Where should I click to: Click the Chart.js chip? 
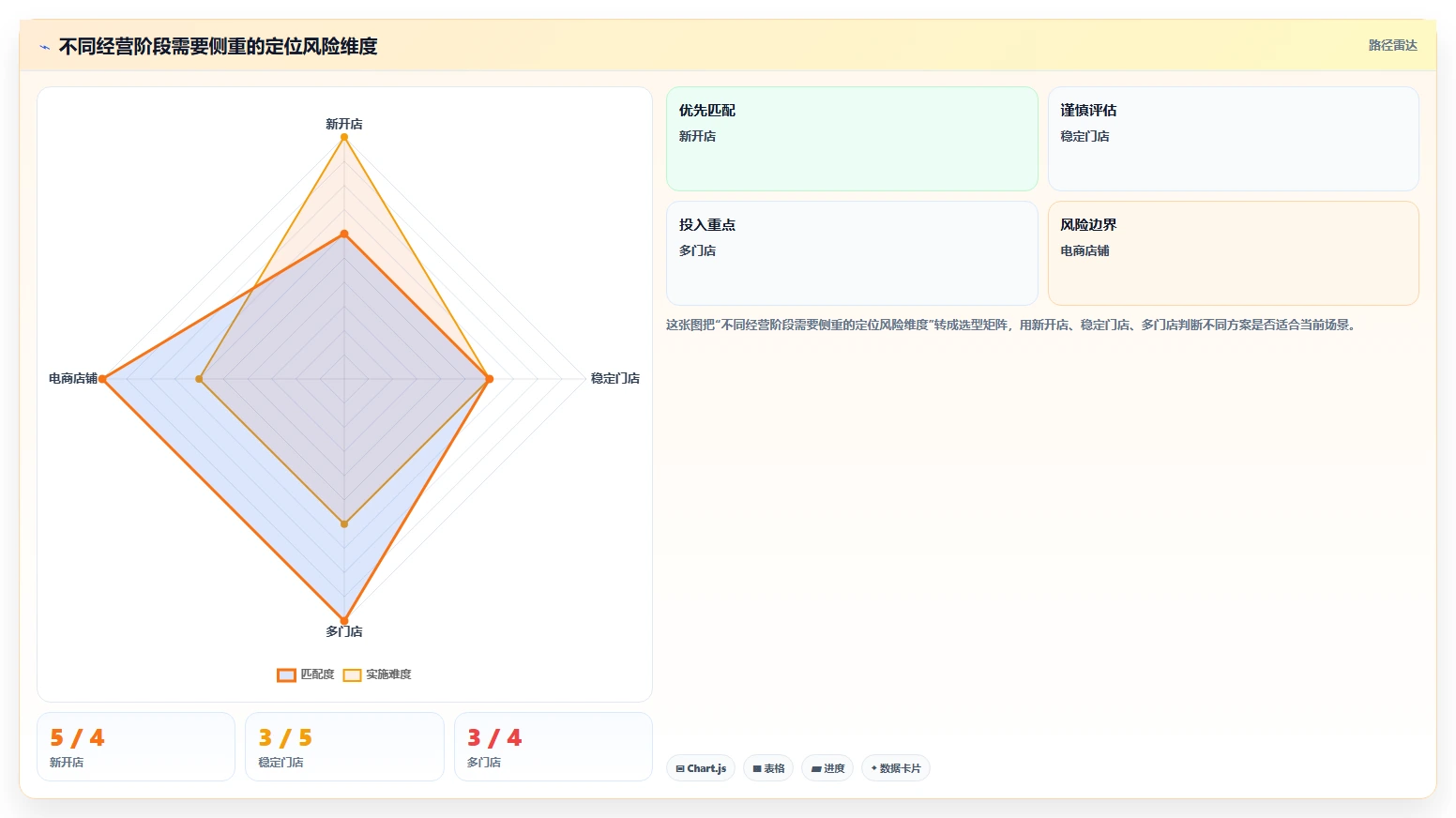coord(701,768)
